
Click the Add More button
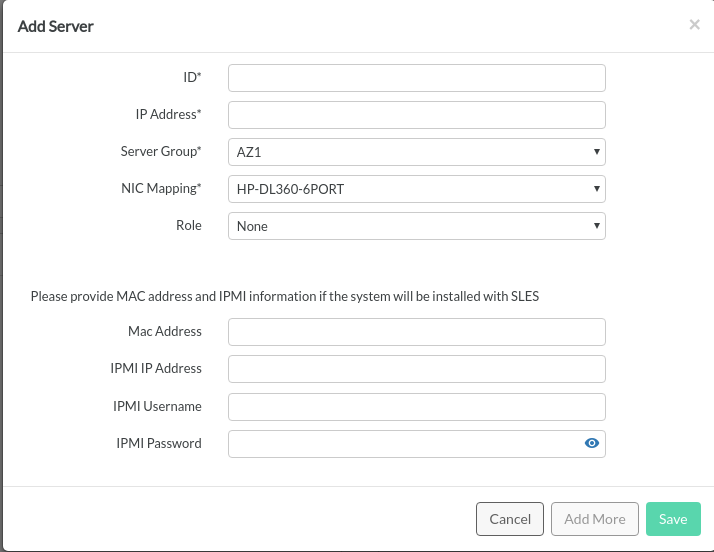594,519
